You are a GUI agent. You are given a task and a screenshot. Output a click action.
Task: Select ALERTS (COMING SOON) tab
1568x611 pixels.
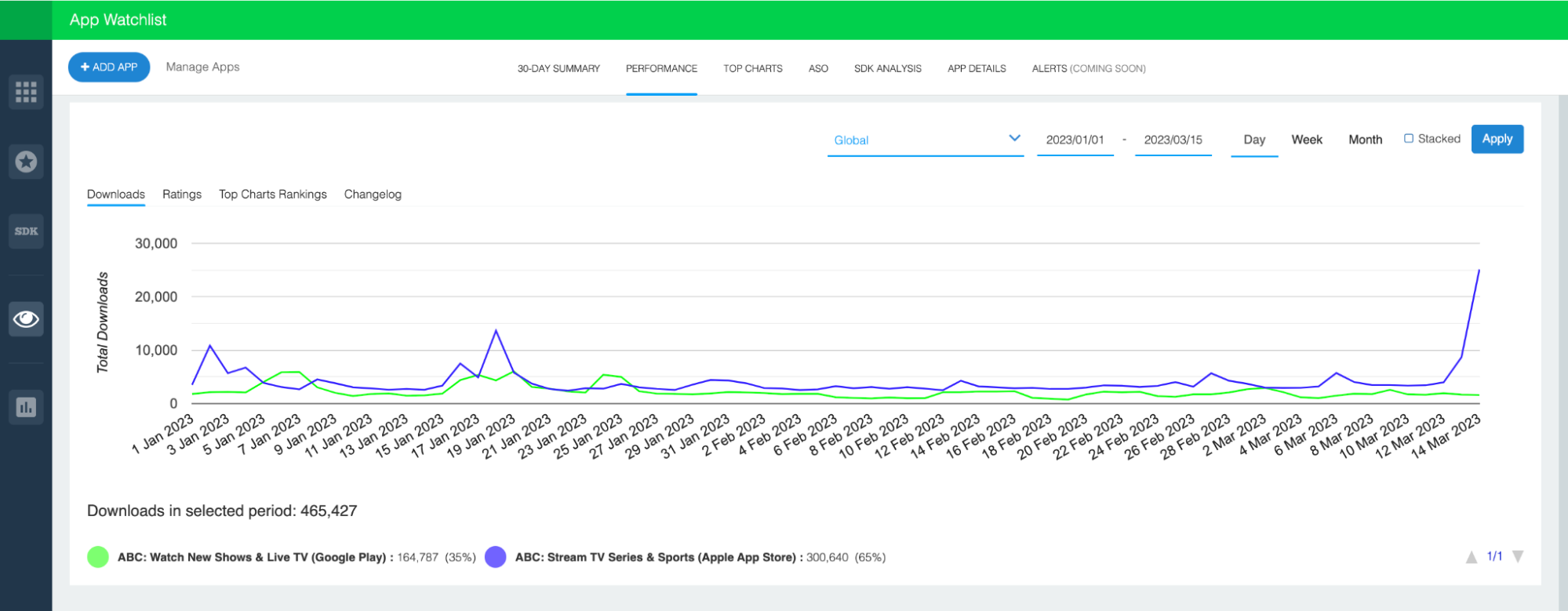pos(1089,69)
